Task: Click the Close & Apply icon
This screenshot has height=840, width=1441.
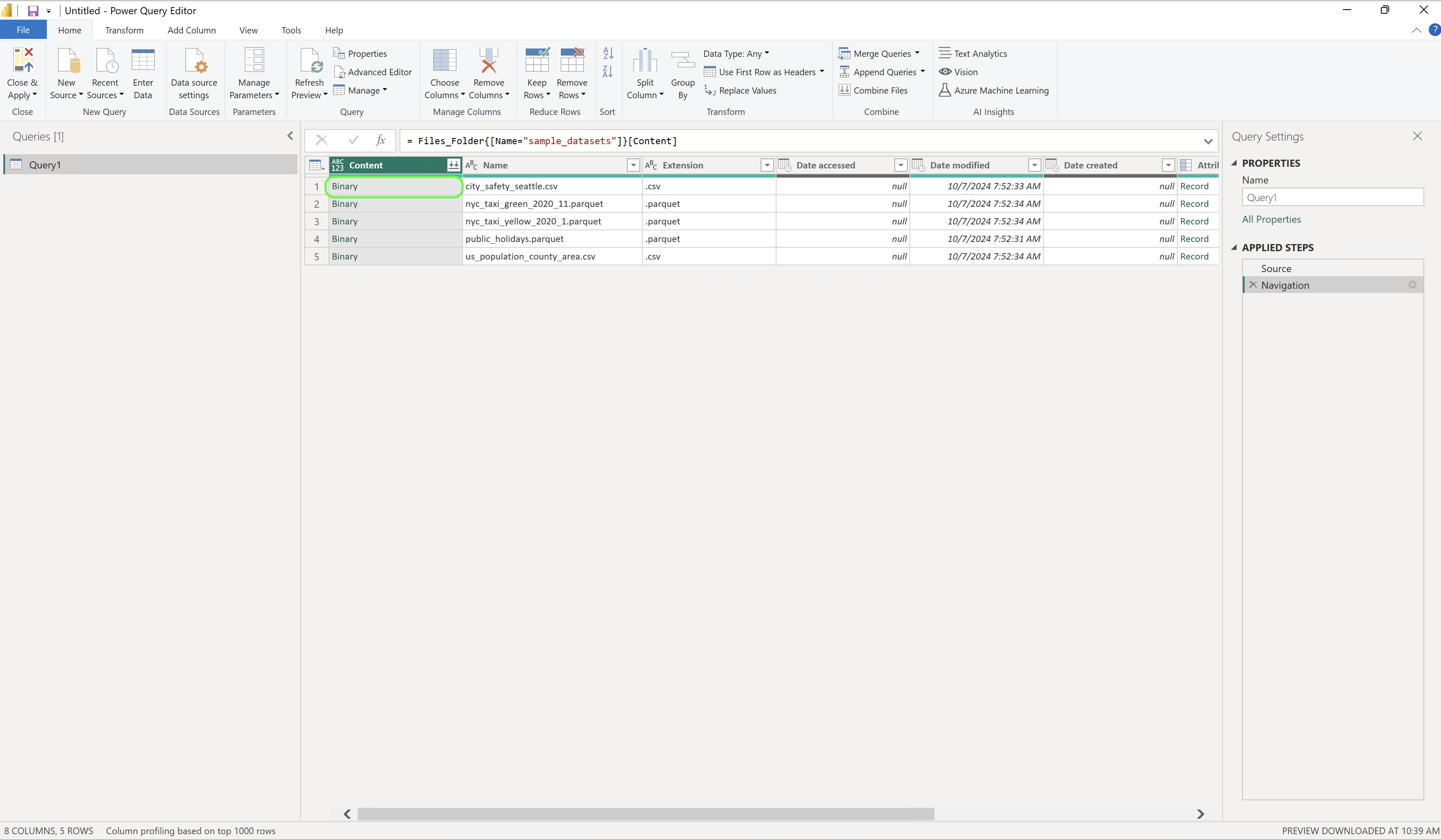Action: [22, 59]
